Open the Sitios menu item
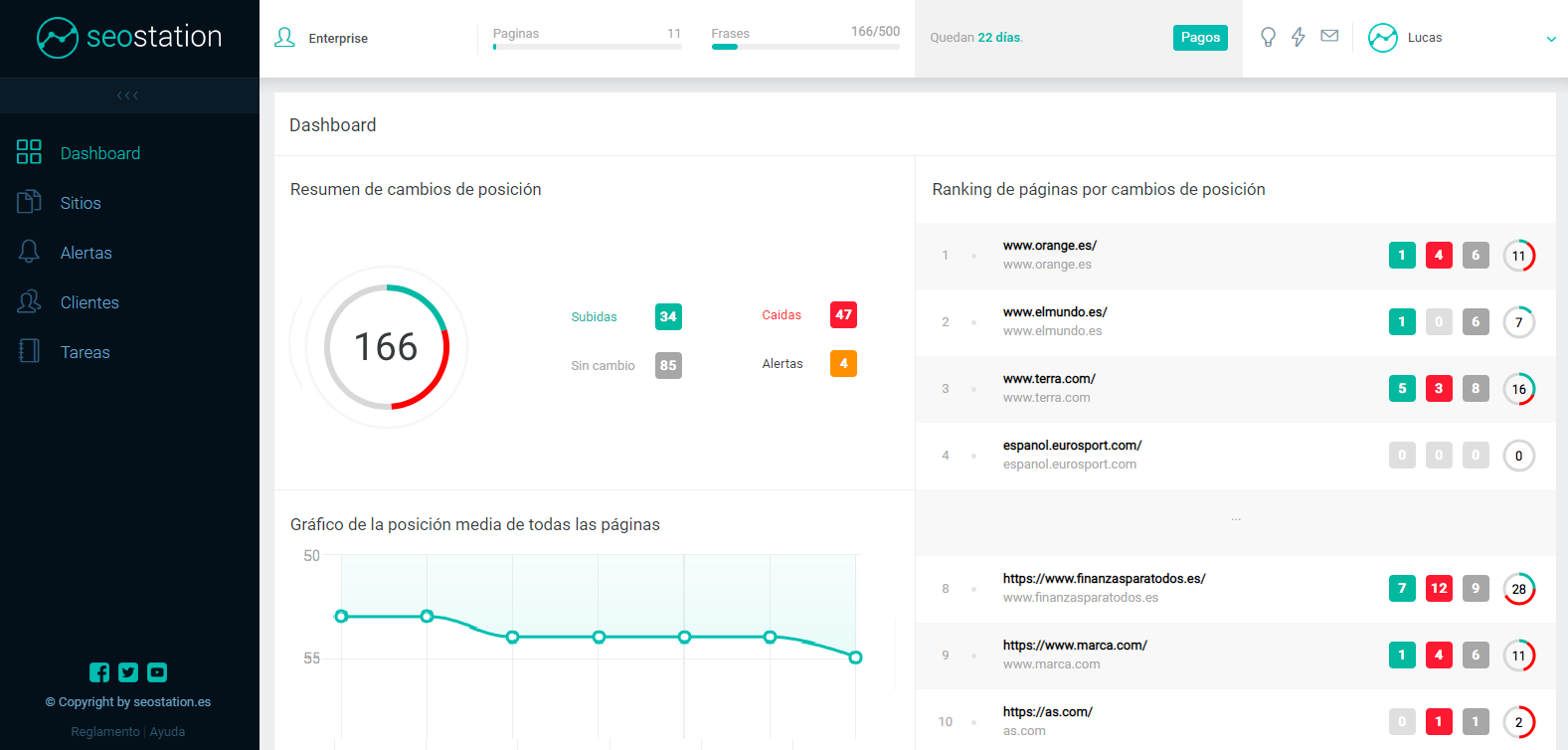Image resolution: width=1568 pixels, height=750 pixels. click(x=81, y=203)
